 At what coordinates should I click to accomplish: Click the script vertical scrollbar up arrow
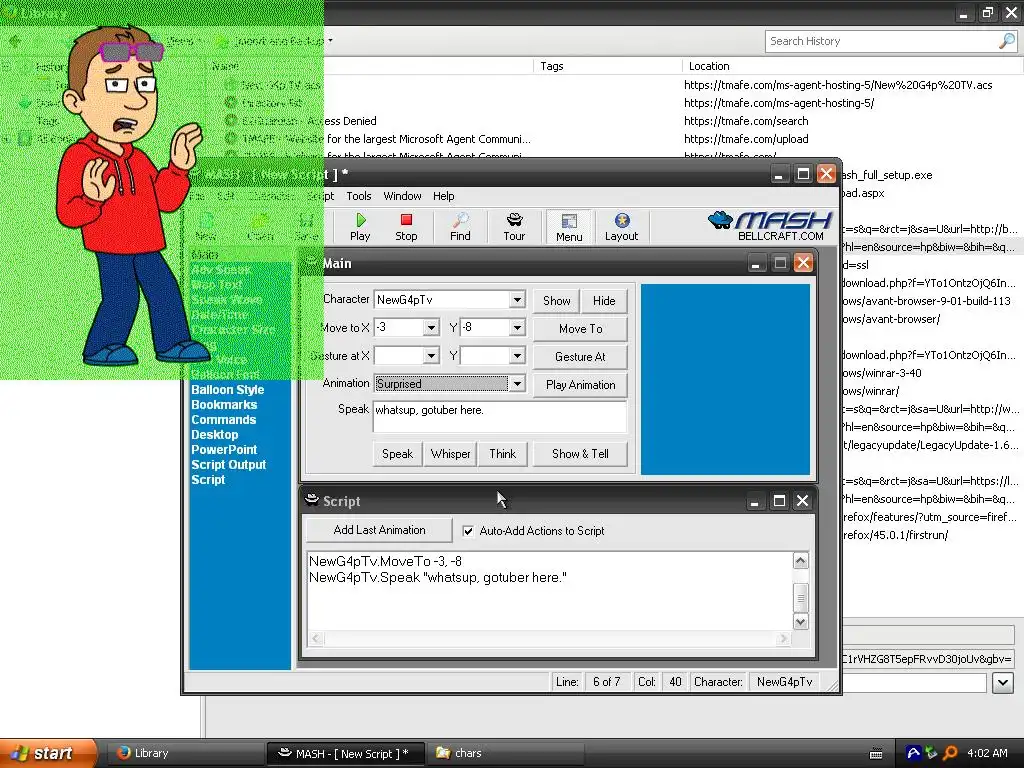(x=801, y=561)
